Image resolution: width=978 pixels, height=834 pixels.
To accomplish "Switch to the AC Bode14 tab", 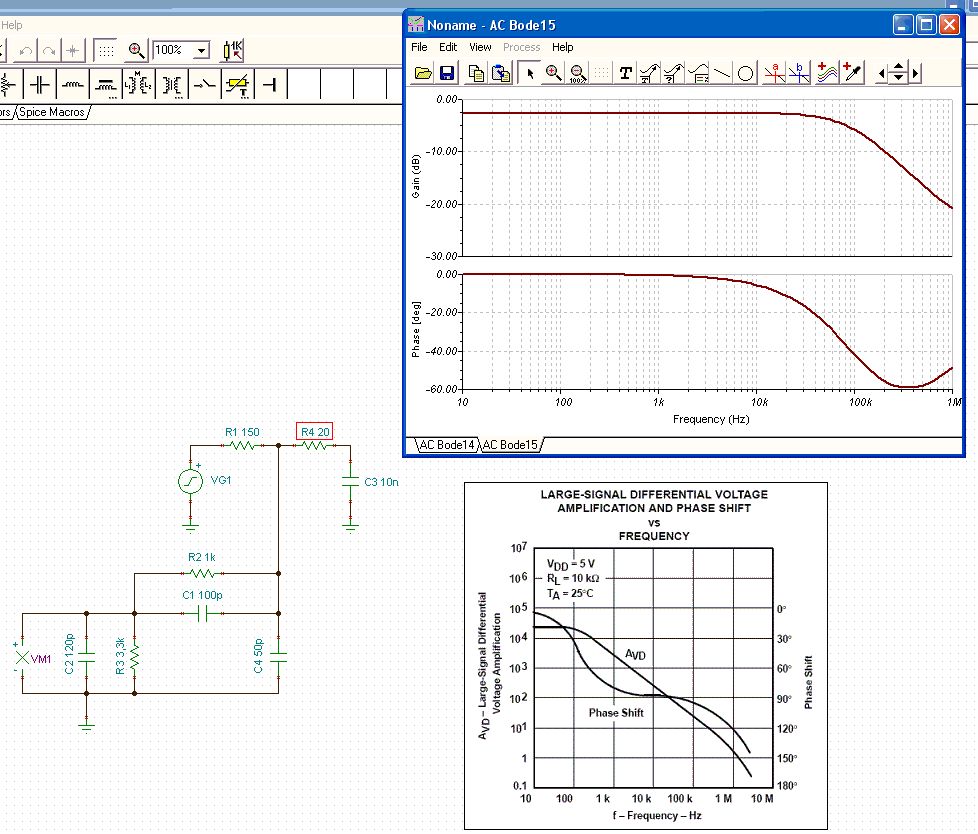I will coord(445,445).
